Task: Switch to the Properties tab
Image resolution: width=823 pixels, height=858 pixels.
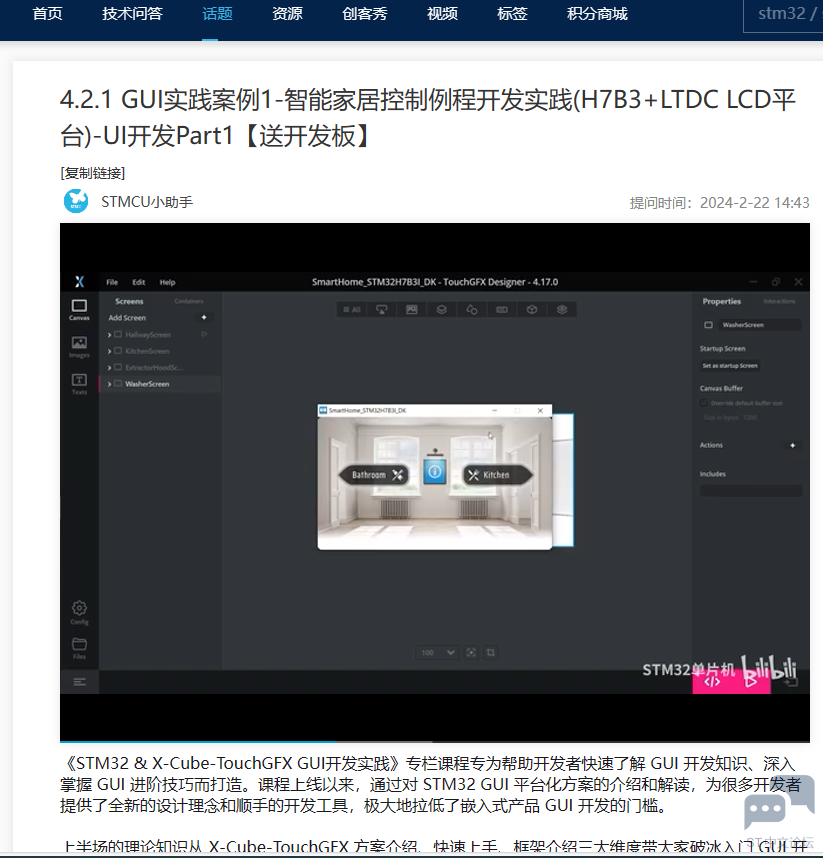Action: click(x=722, y=301)
